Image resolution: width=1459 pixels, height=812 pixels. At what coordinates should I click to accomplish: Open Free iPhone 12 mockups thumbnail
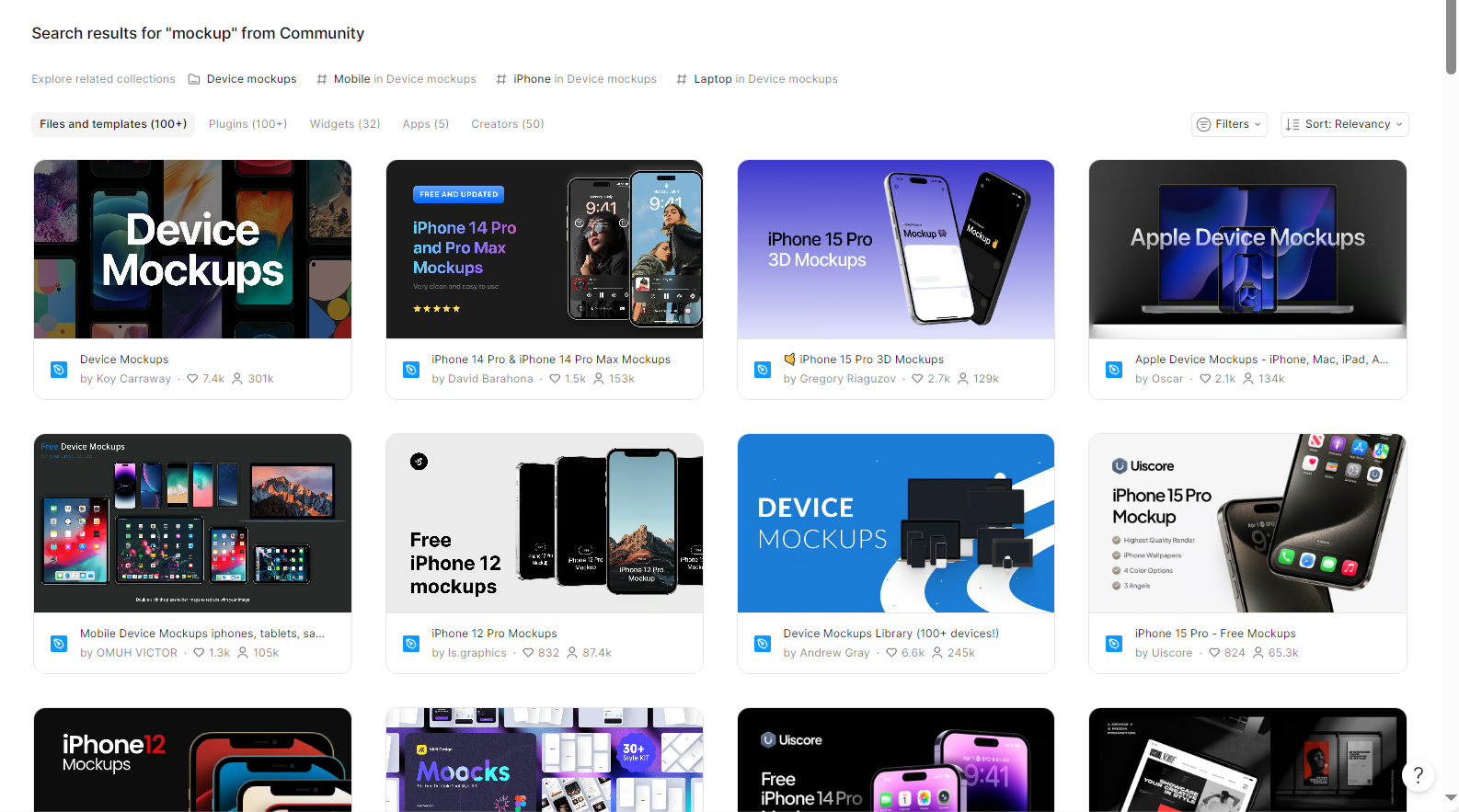[x=545, y=523]
